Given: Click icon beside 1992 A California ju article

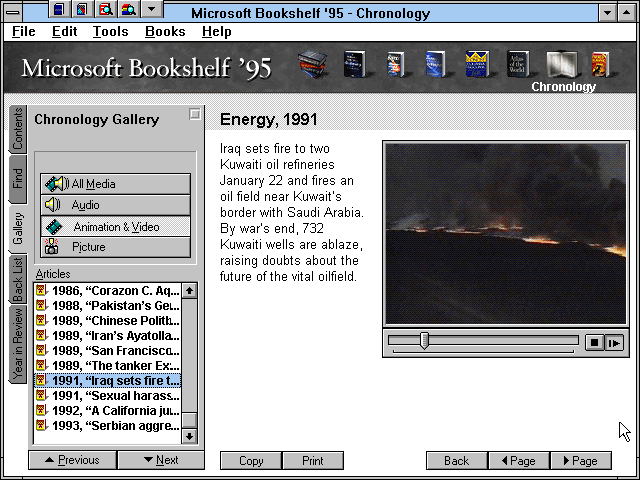Looking at the screenshot, I should click(x=41, y=410).
